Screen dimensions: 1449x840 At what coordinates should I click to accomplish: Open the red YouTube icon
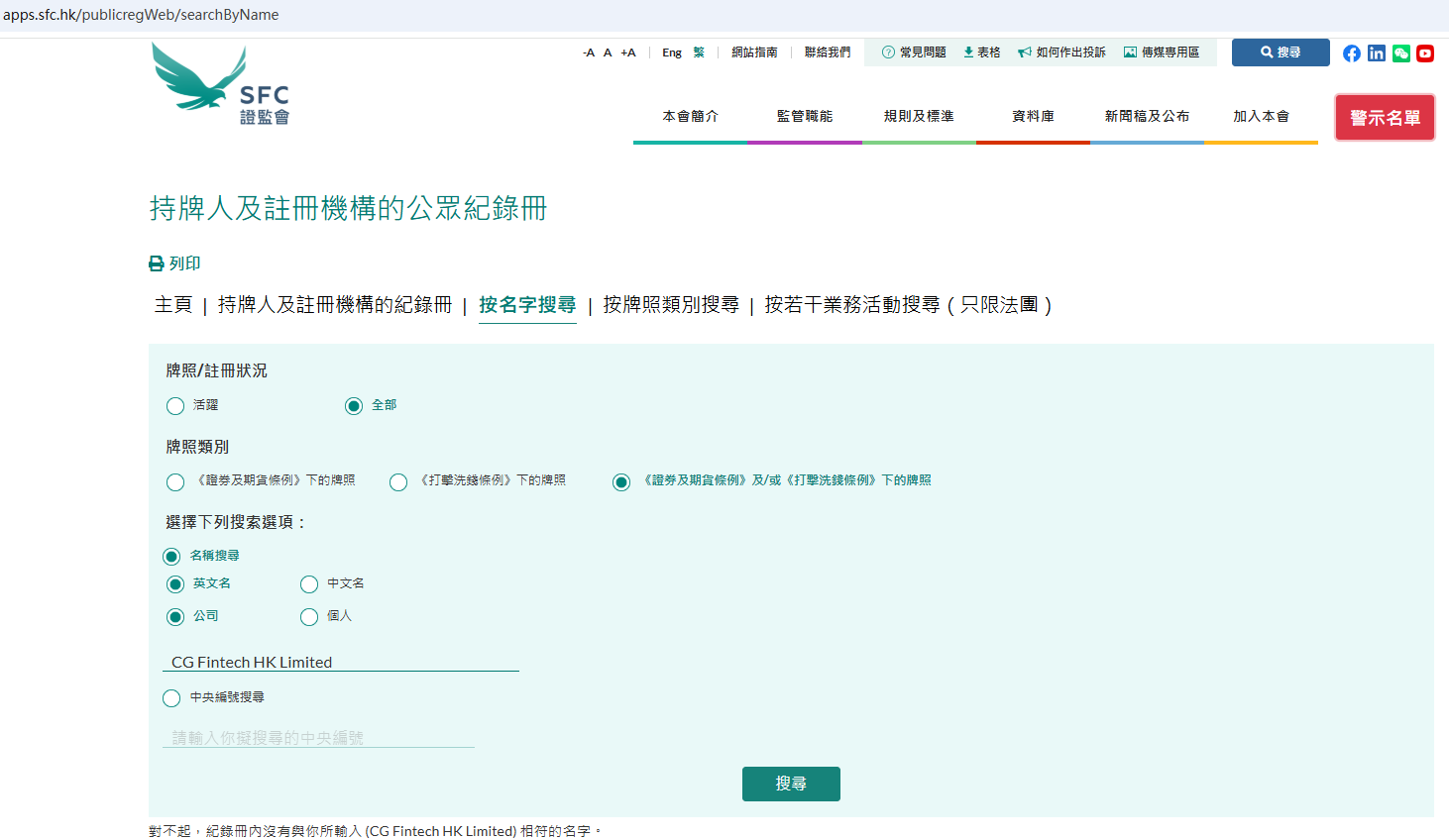coord(1425,53)
